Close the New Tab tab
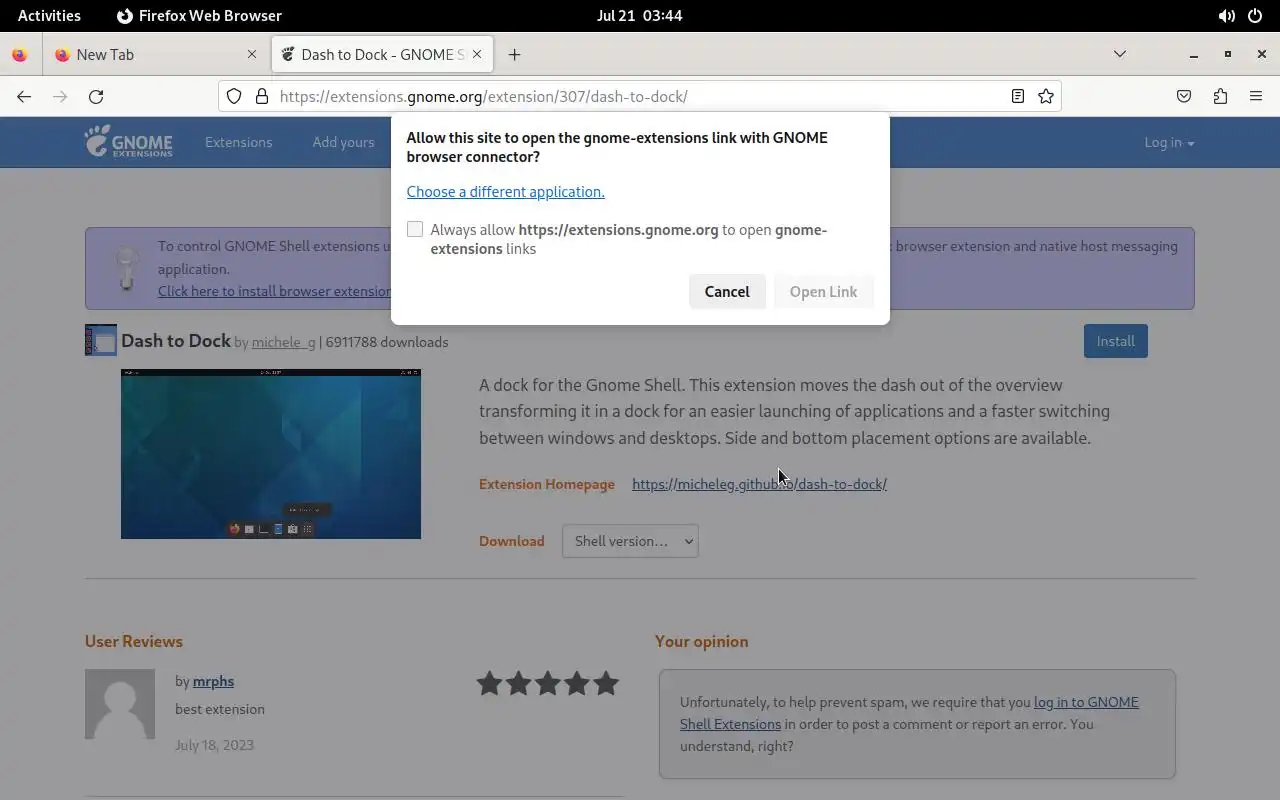 click(252, 54)
